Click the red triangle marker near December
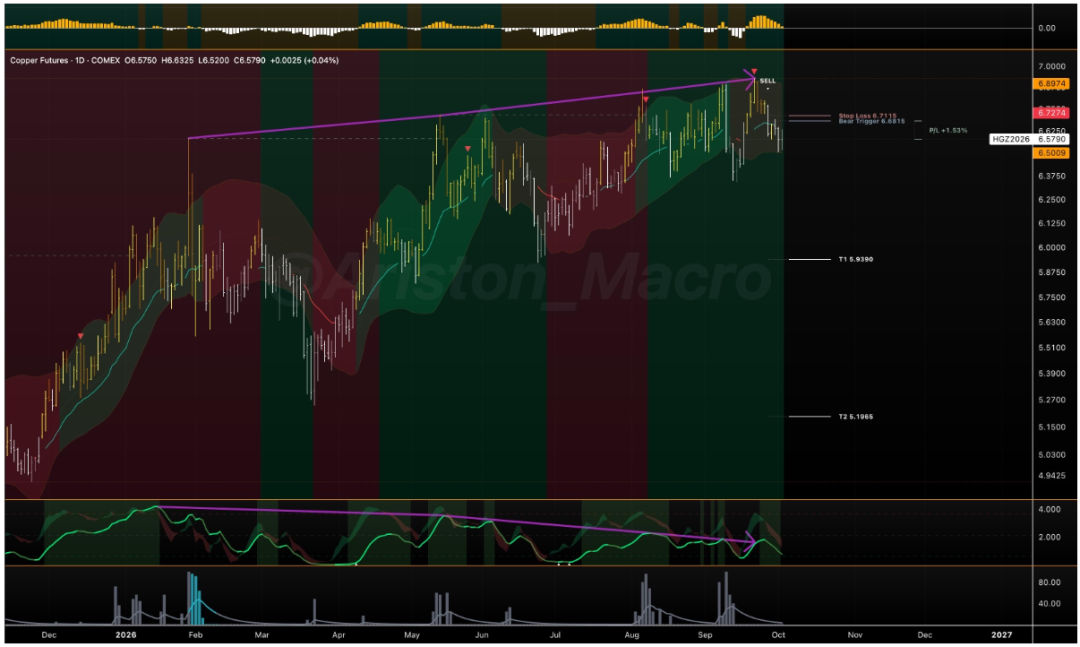 [x=81, y=336]
